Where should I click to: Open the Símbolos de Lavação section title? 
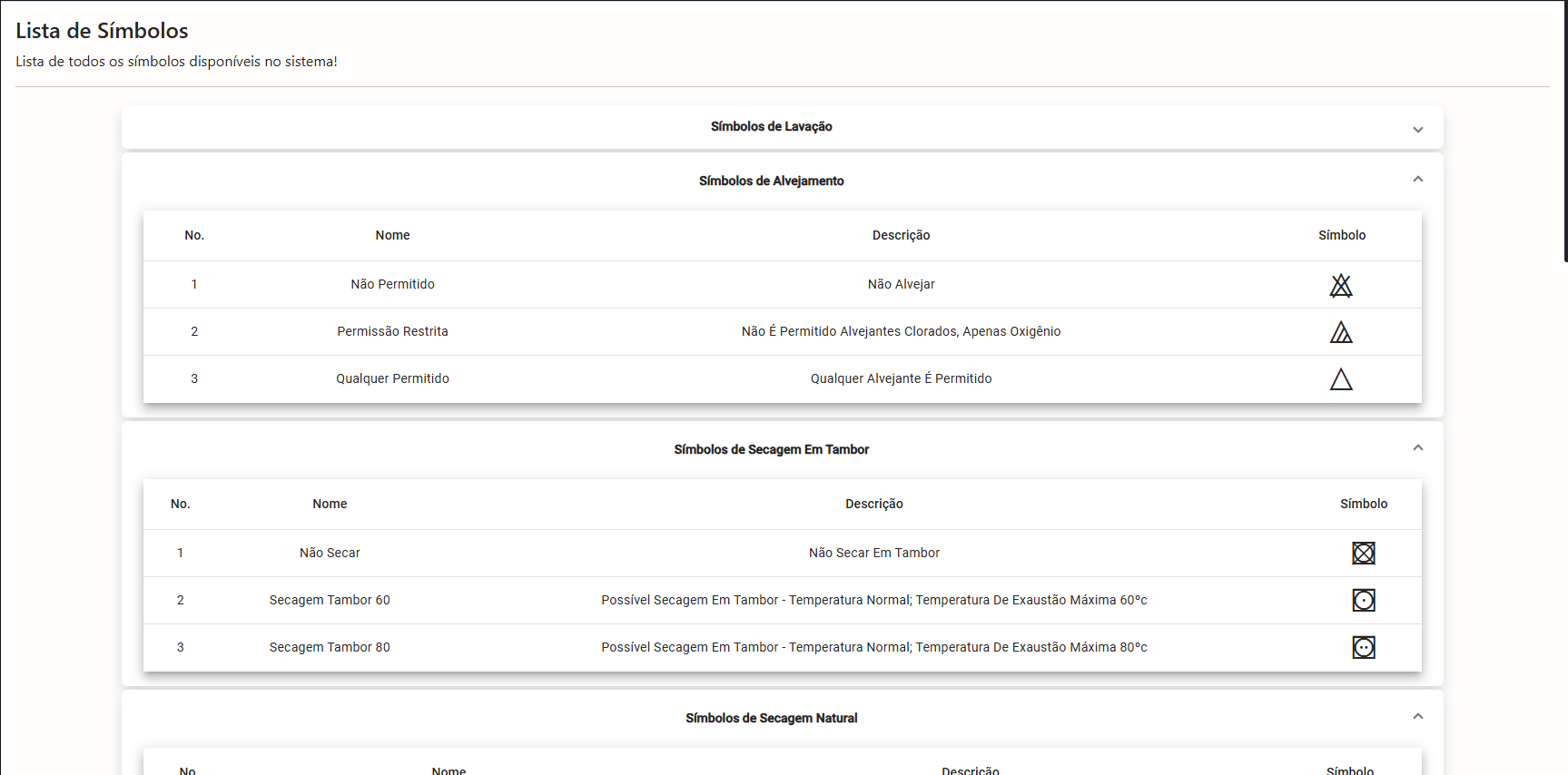pos(771,127)
